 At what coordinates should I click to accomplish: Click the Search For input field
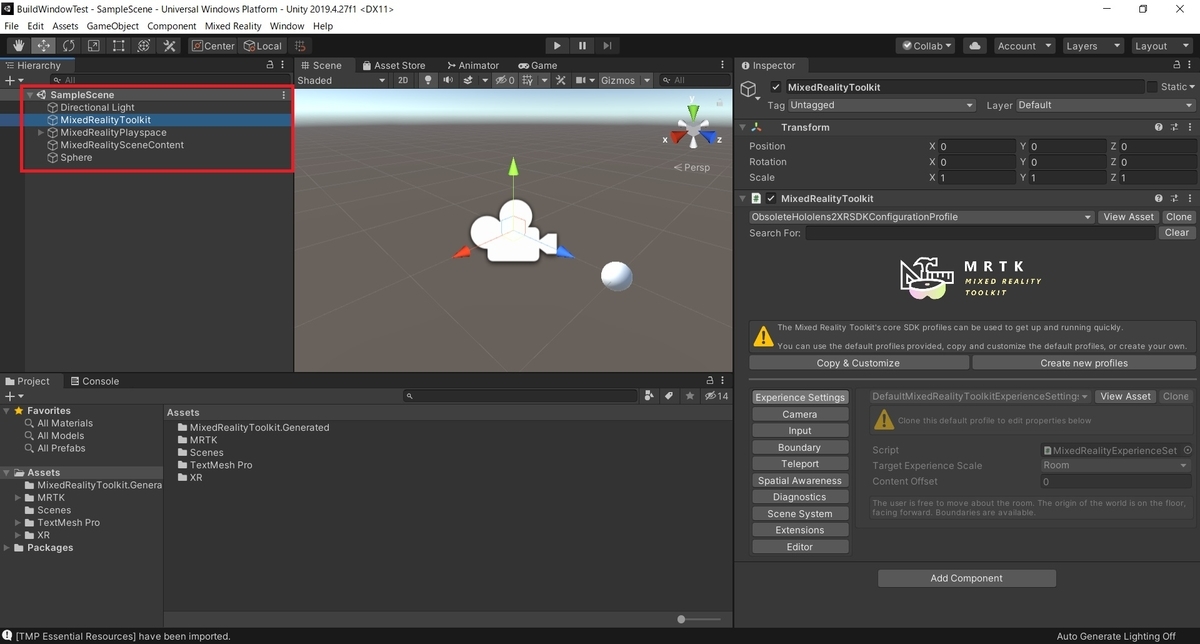[981, 233]
